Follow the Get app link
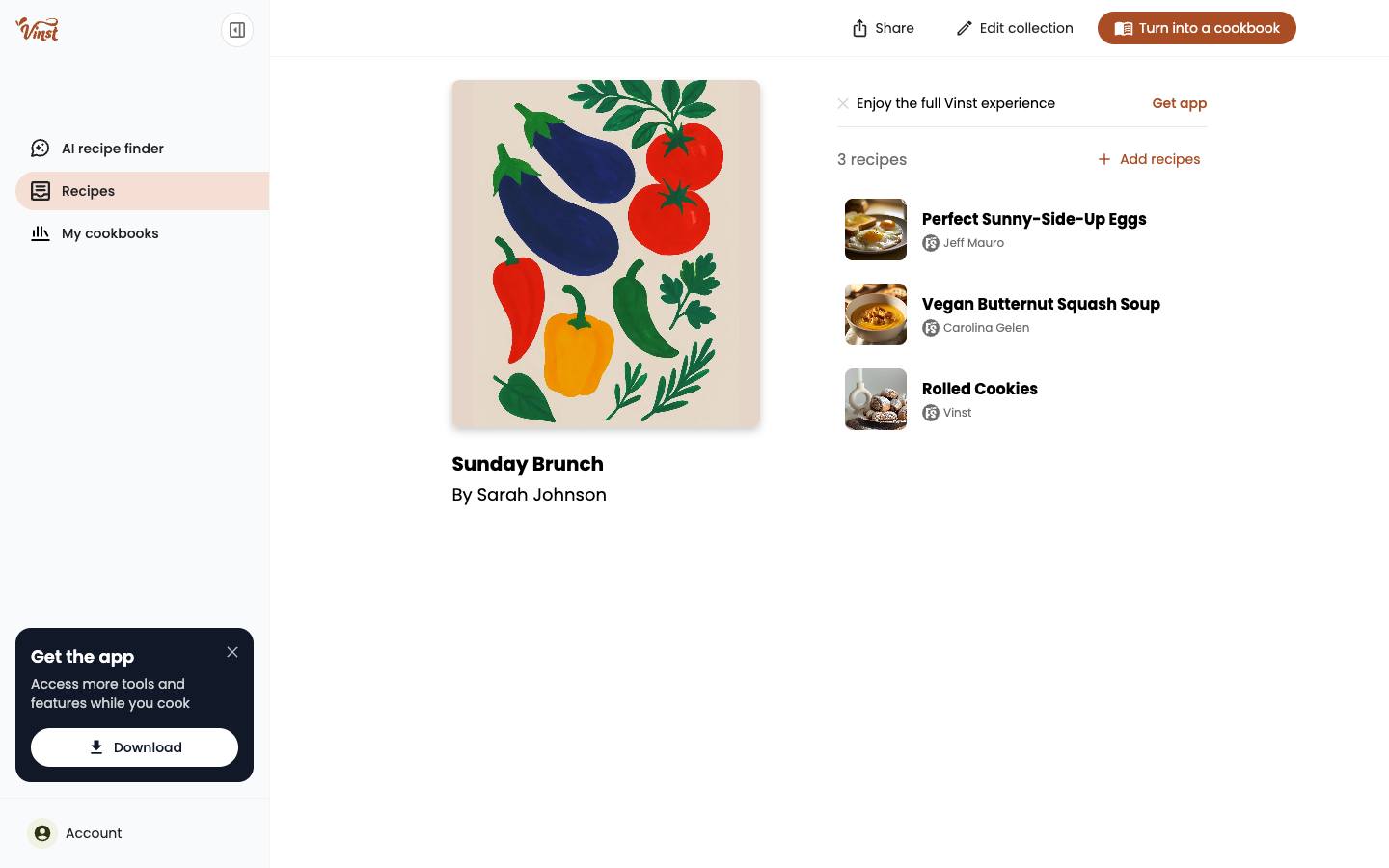Viewport: 1389px width, 868px height. [x=1179, y=103]
